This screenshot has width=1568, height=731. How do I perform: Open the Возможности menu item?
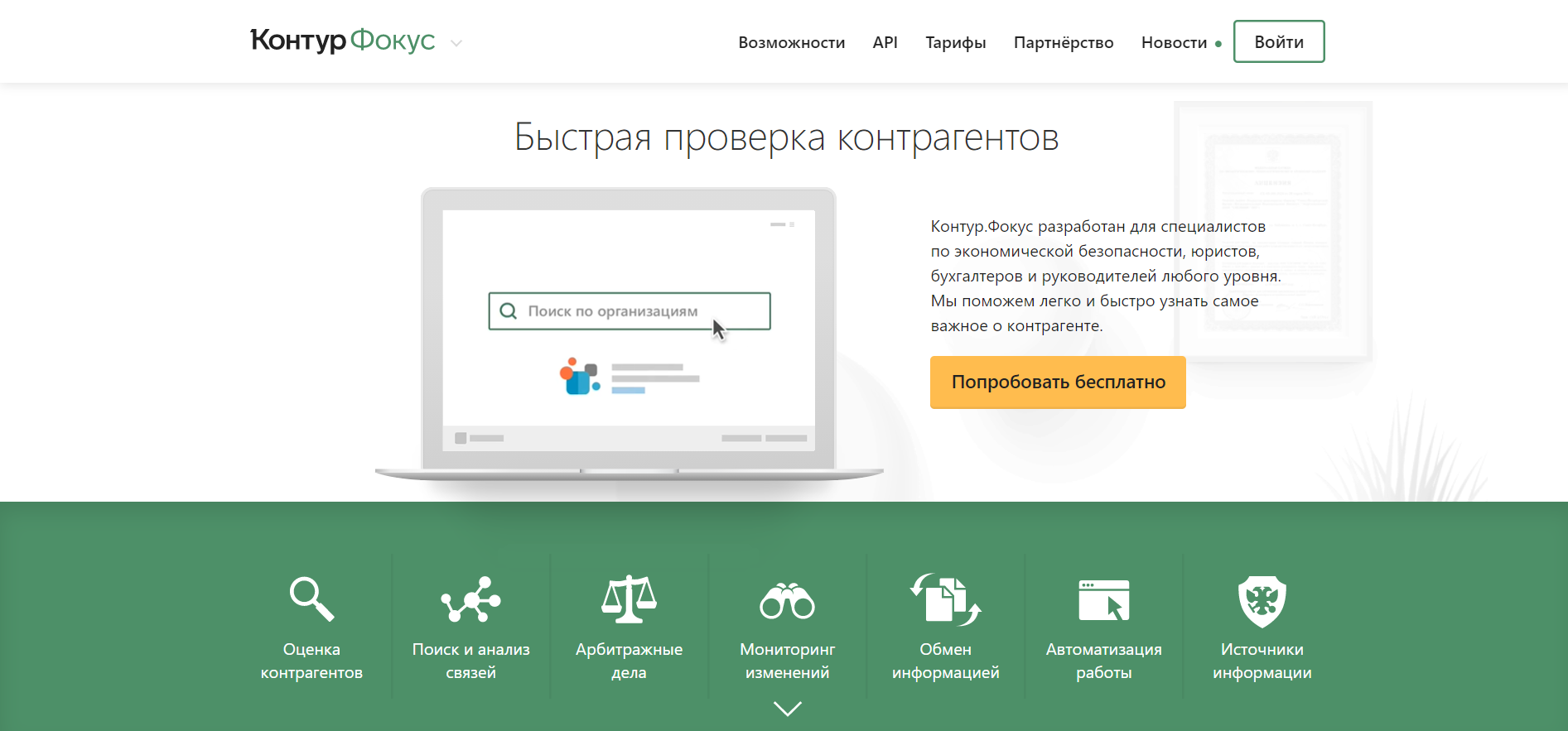coord(792,42)
